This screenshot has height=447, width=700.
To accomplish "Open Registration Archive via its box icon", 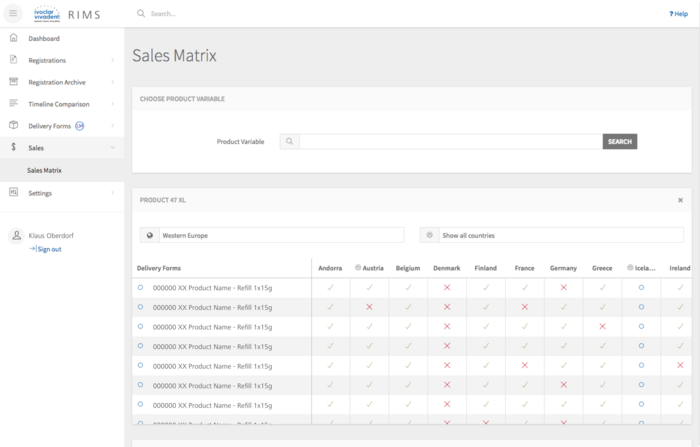I will tap(14, 82).
